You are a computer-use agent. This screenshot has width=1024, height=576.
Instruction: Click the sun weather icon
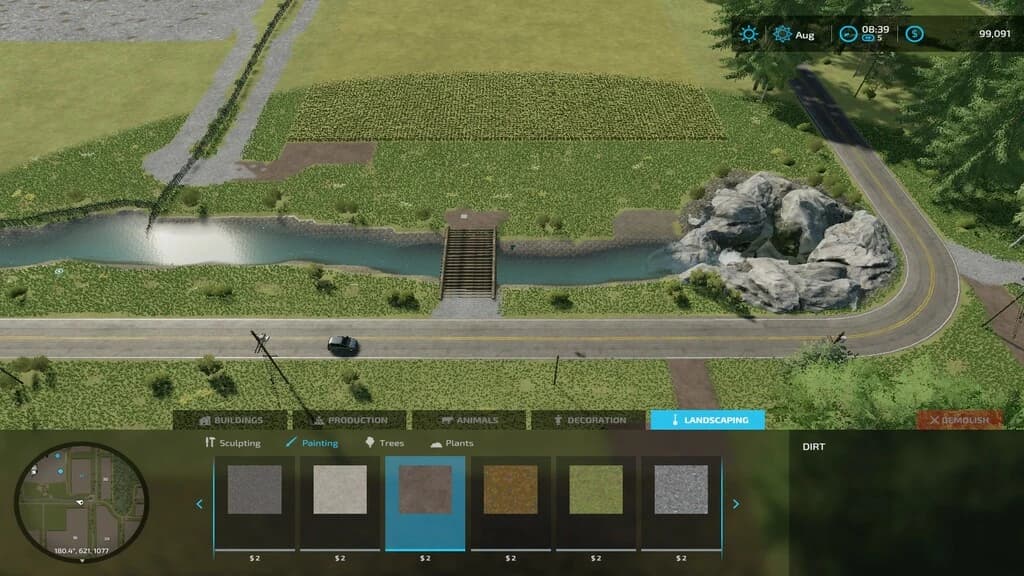(x=748, y=34)
